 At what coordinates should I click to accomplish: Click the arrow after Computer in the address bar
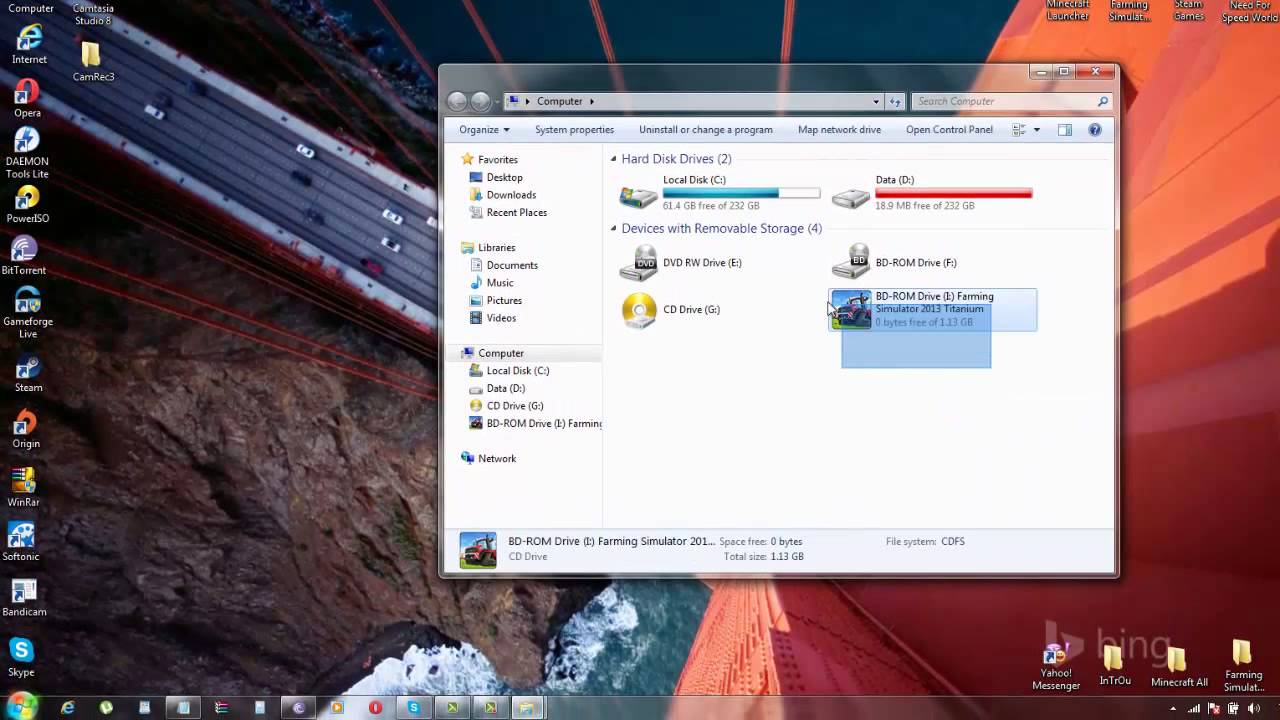591,101
